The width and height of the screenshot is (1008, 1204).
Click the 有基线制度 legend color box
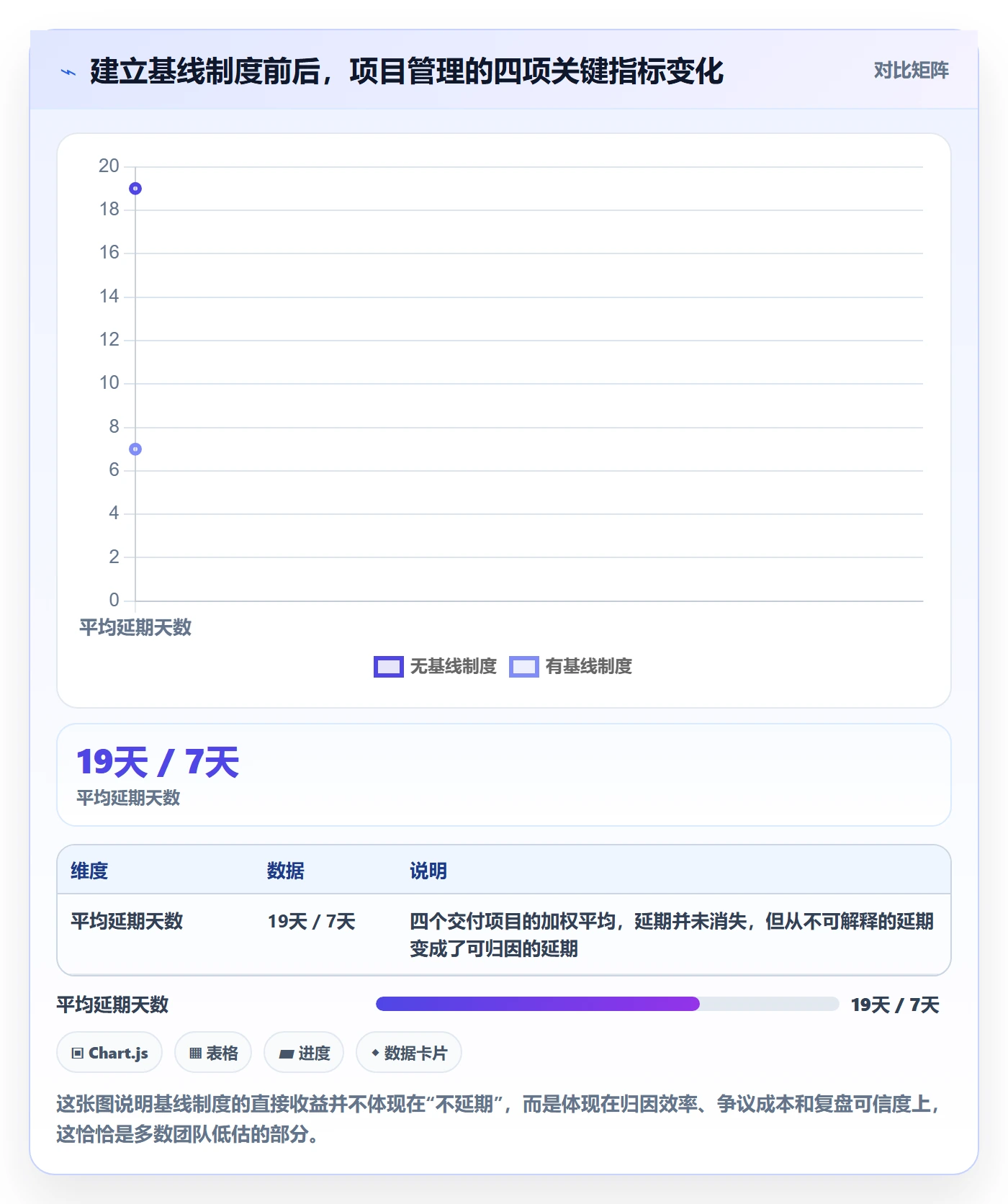[x=524, y=667]
